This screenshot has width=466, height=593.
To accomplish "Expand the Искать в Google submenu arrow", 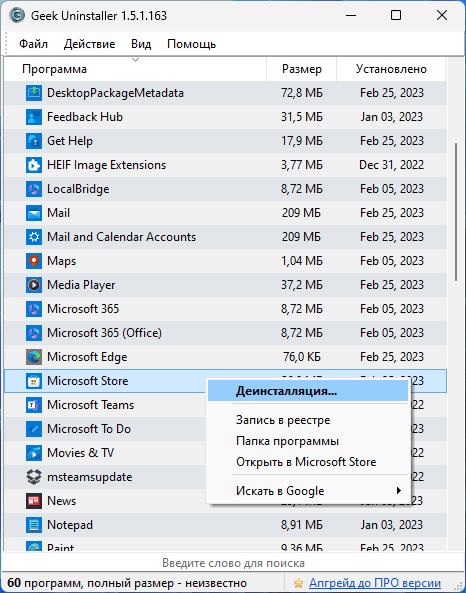I will (398, 491).
